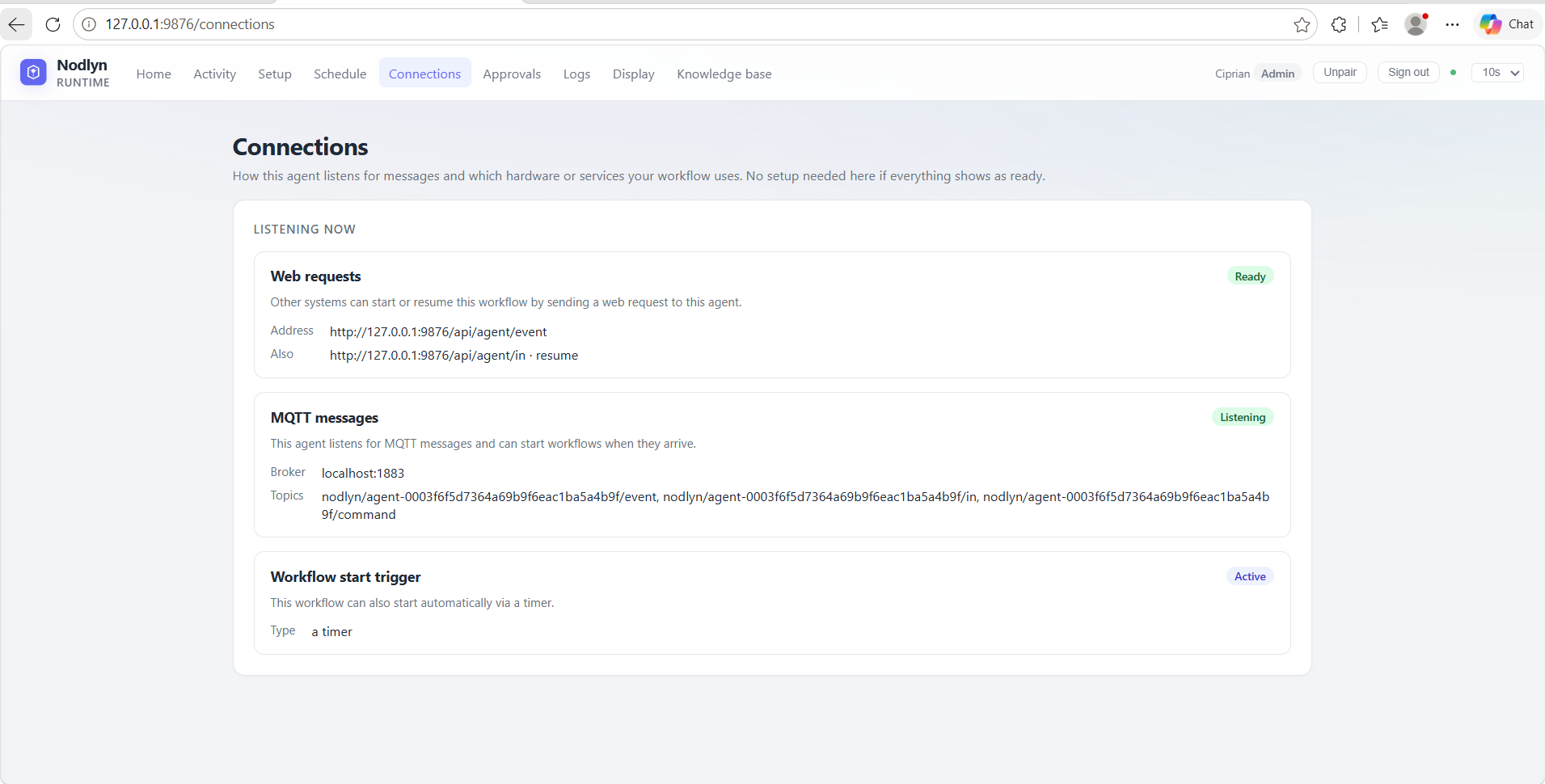Open the Home tab

pos(154,74)
